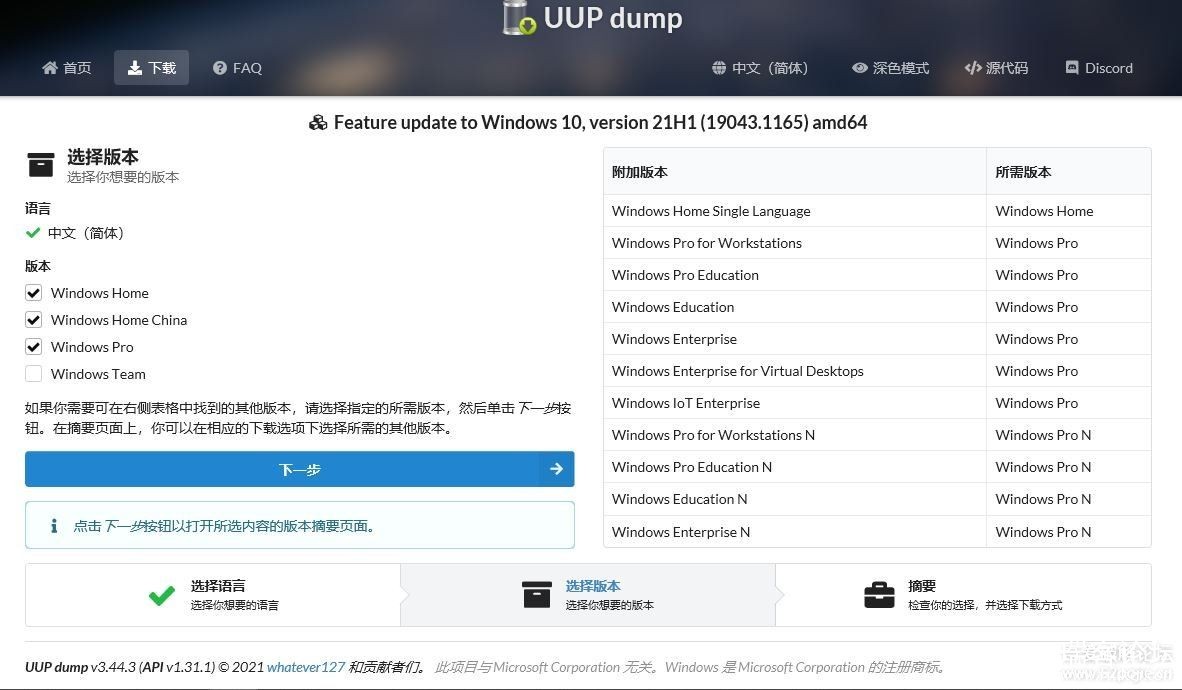Click the arrow icon on 下一步 button
Viewport: 1182px width, 690px height.
(x=556, y=469)
